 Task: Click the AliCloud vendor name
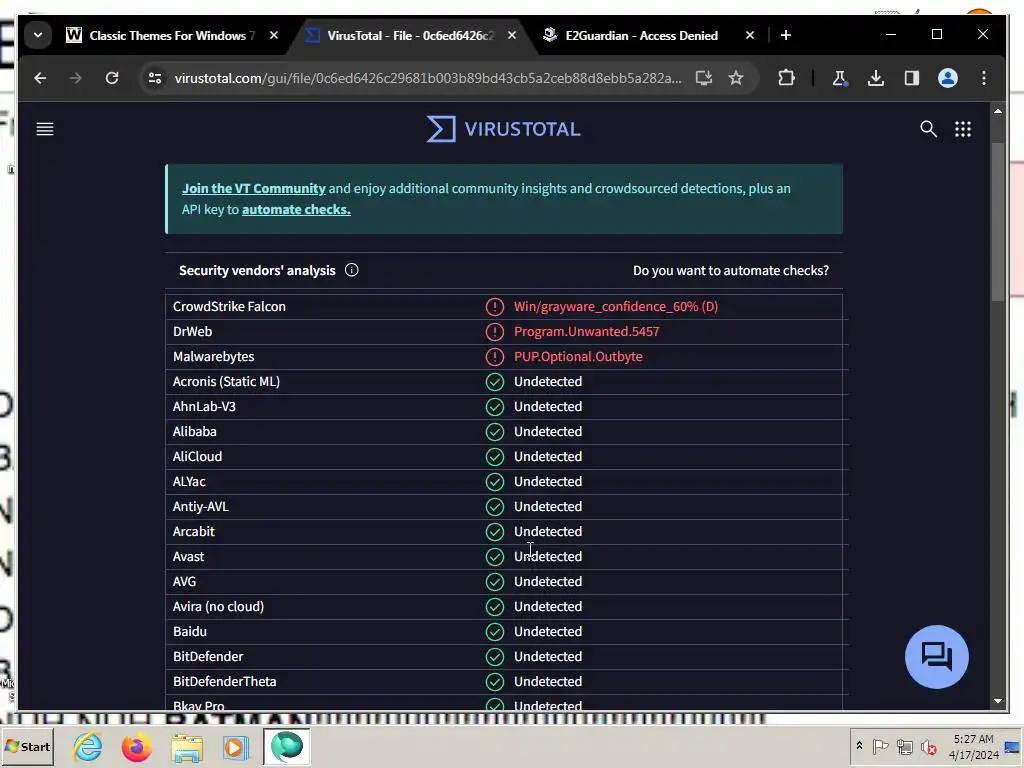tap(197, 456)
